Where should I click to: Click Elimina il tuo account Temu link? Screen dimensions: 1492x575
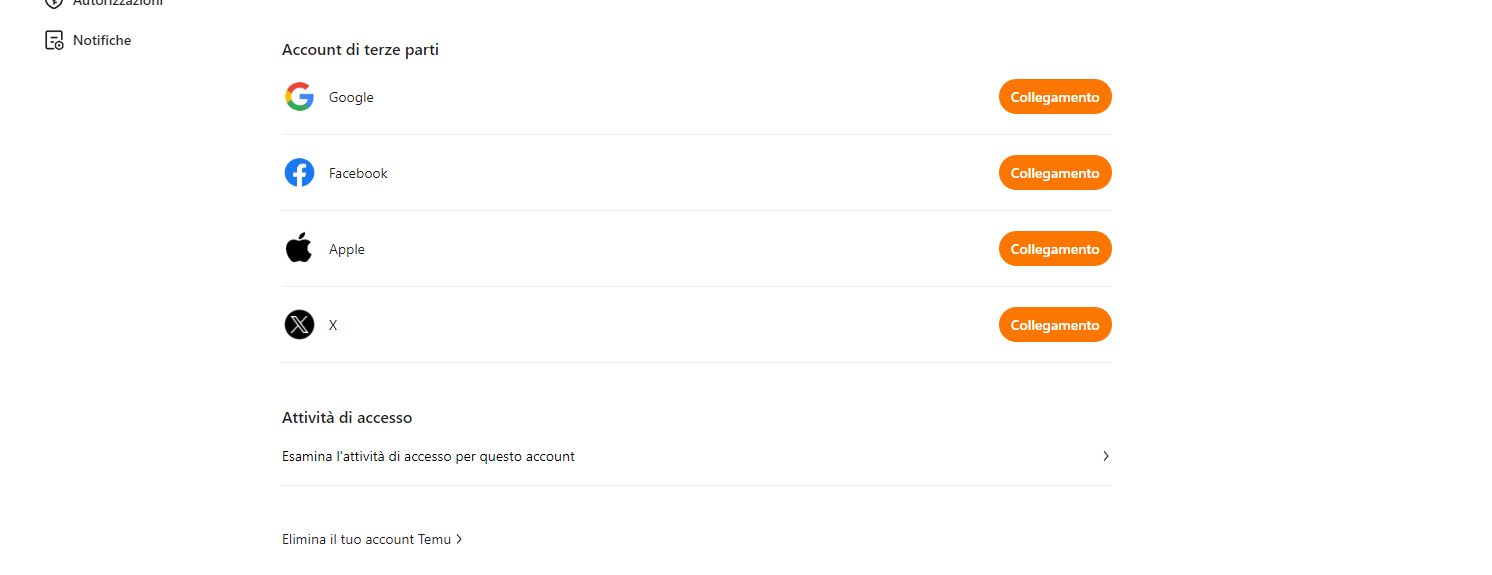pos(366,539)
